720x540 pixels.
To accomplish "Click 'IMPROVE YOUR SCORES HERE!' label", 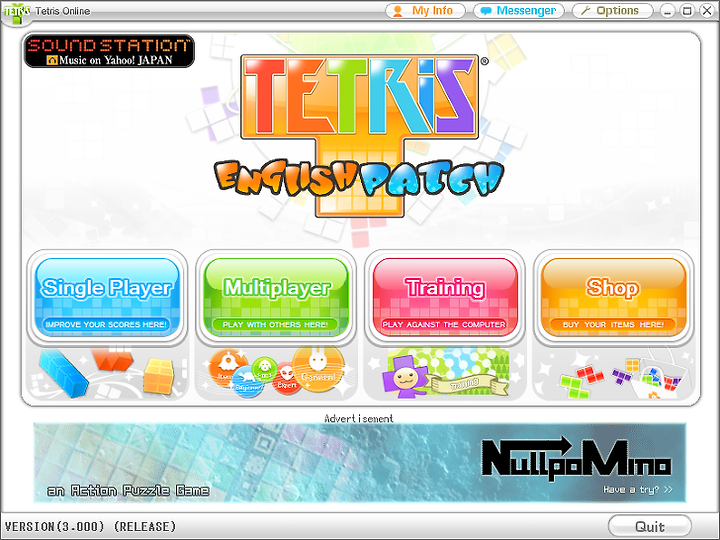I will click(106, 324).
